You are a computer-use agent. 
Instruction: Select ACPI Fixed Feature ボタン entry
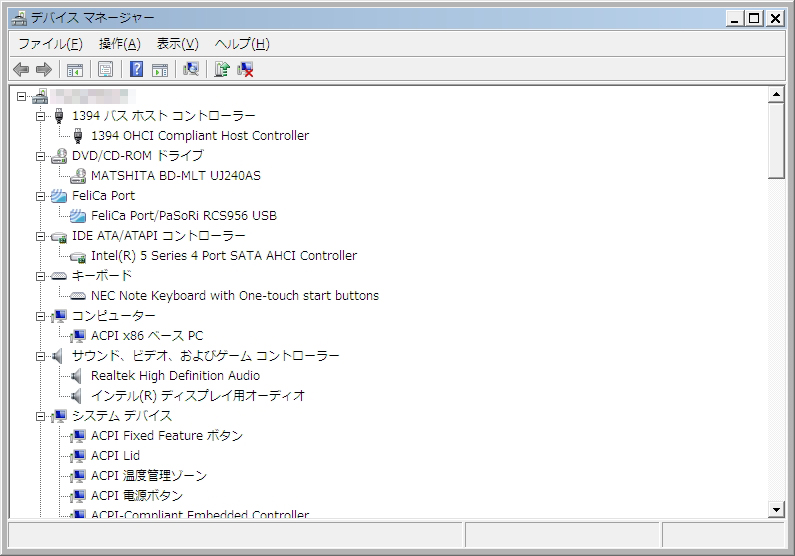pos(167,436)
